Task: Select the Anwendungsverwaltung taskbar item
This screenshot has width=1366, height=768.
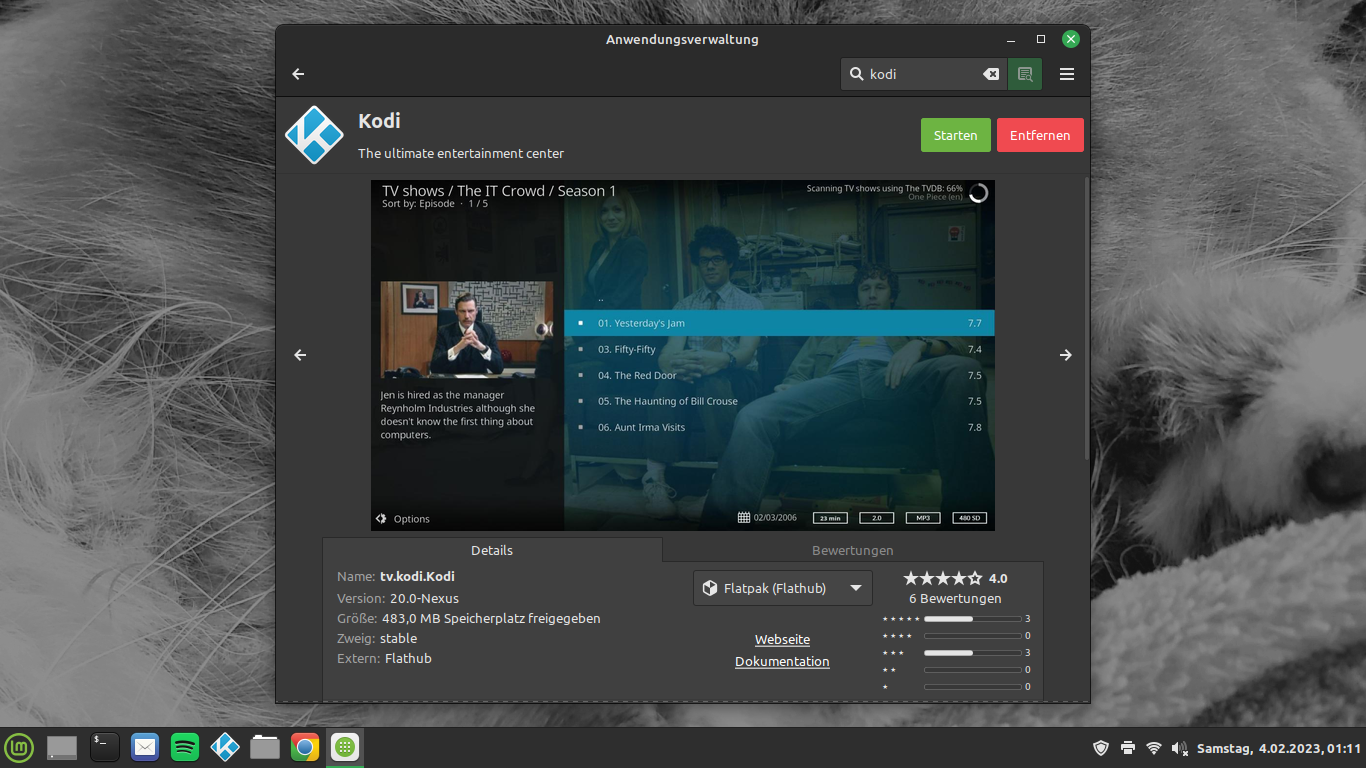Action: click(x=345, y=747)
